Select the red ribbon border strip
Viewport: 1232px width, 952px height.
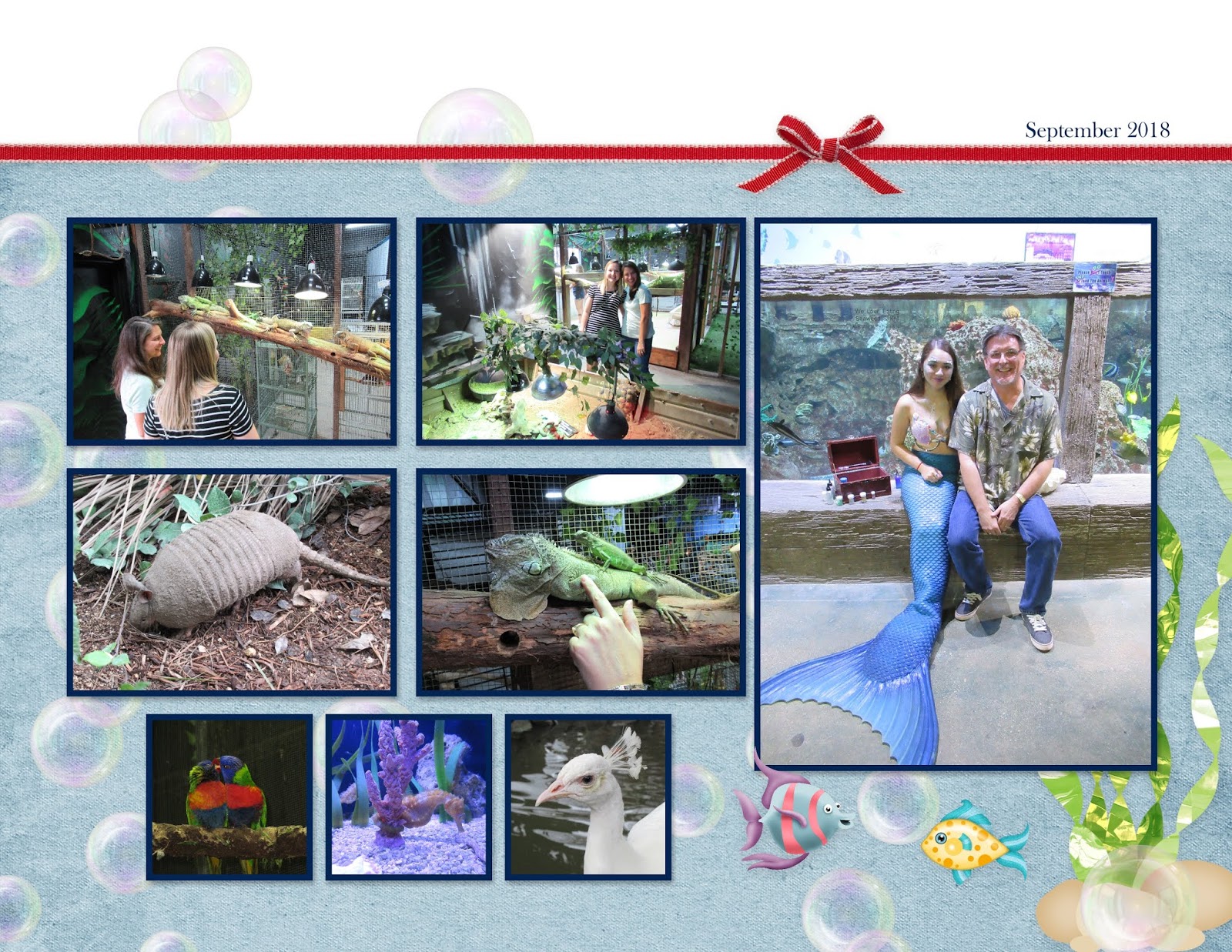[x=385, y=152]
